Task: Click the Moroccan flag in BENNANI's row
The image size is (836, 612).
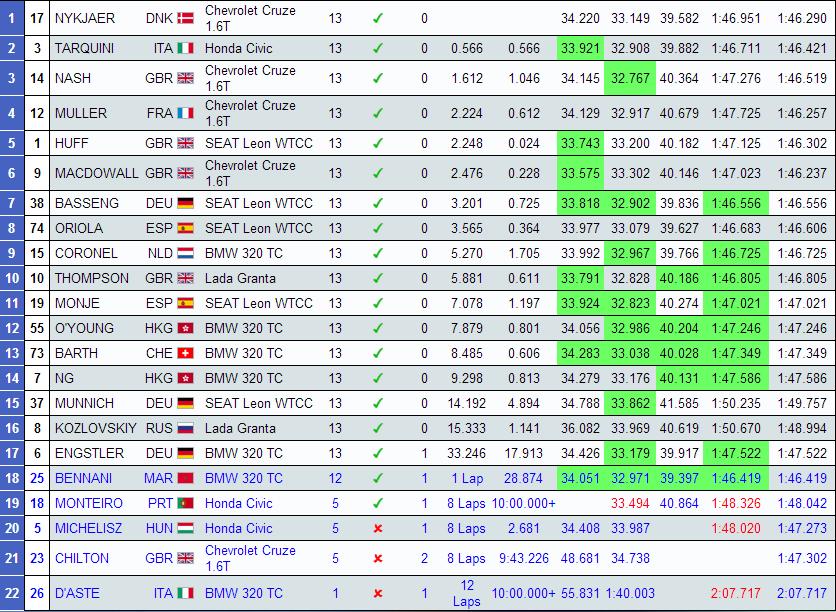Action: pyautogui.click(x=185, y=478)
